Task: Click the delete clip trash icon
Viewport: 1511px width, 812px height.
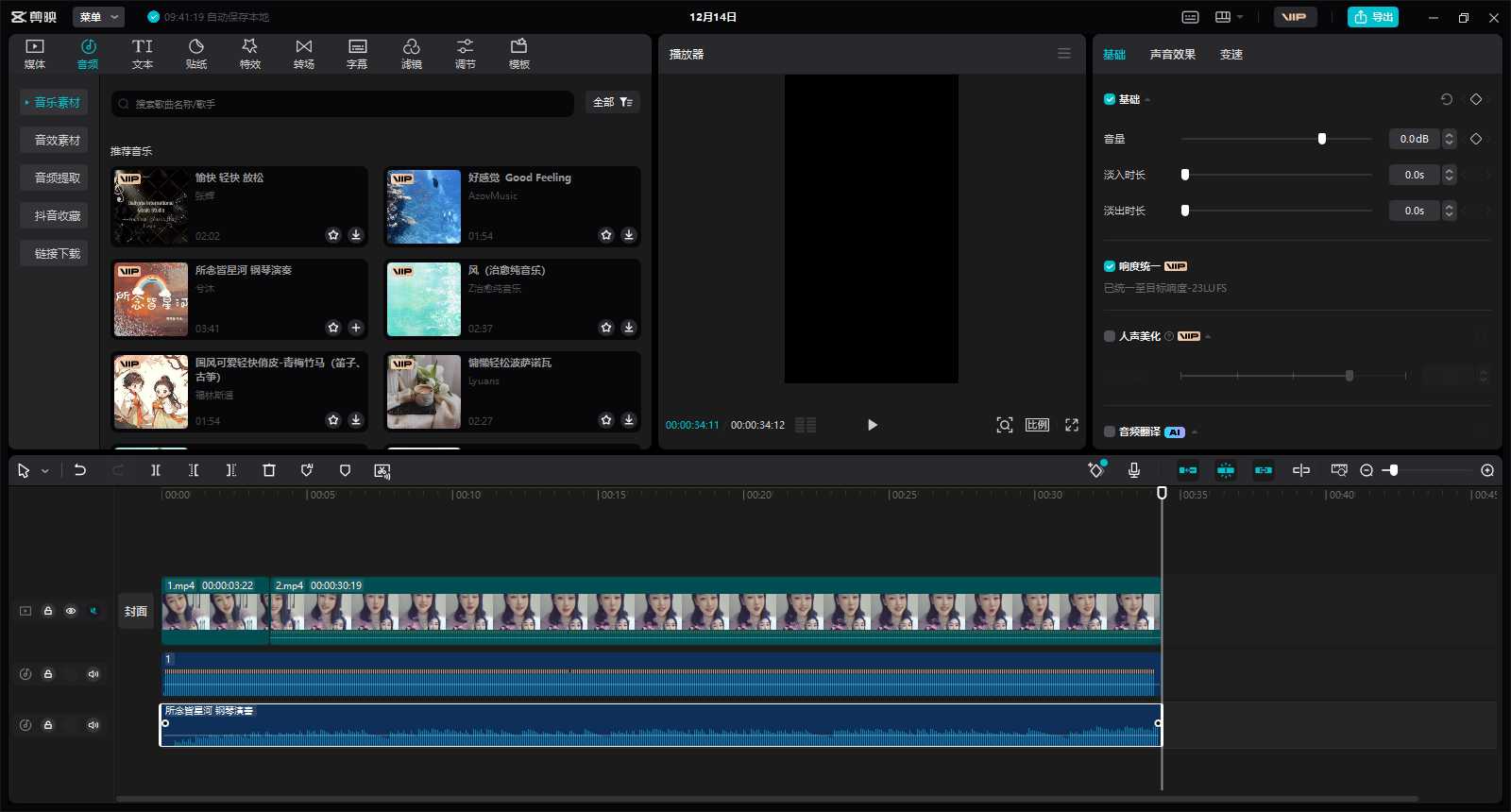Action: coord(269,470)
